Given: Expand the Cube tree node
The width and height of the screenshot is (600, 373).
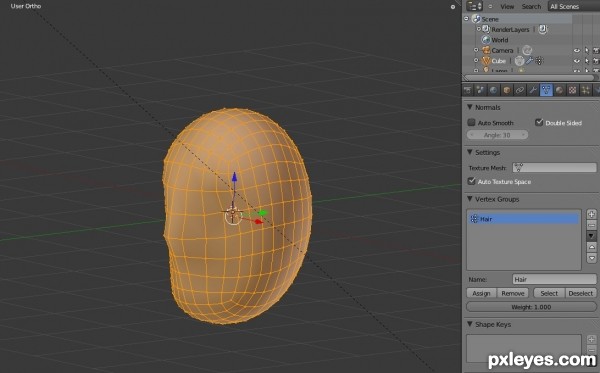Looking at the screenshot, I should (476, 60).
